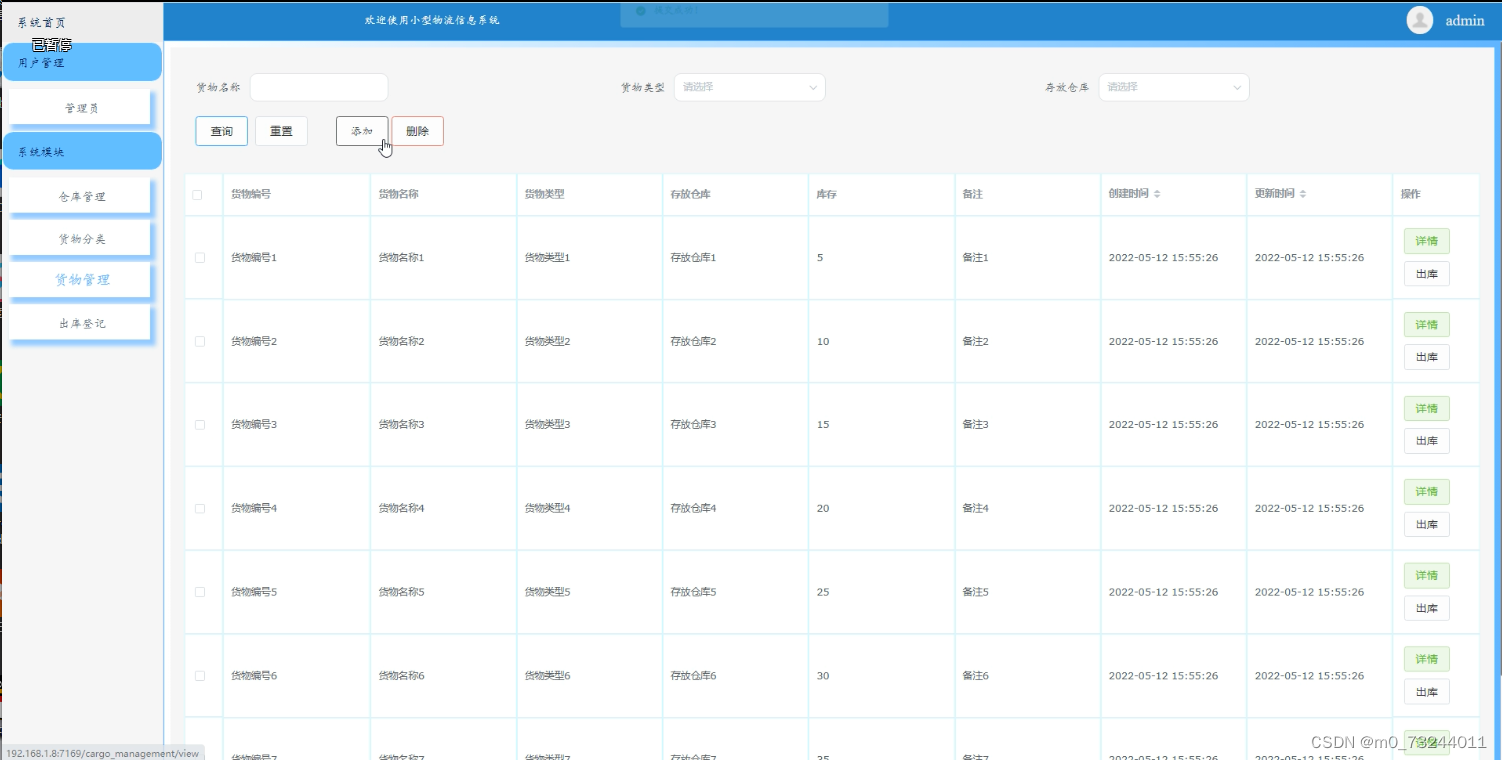Sort by 创建时间 column arrows

1157,194
